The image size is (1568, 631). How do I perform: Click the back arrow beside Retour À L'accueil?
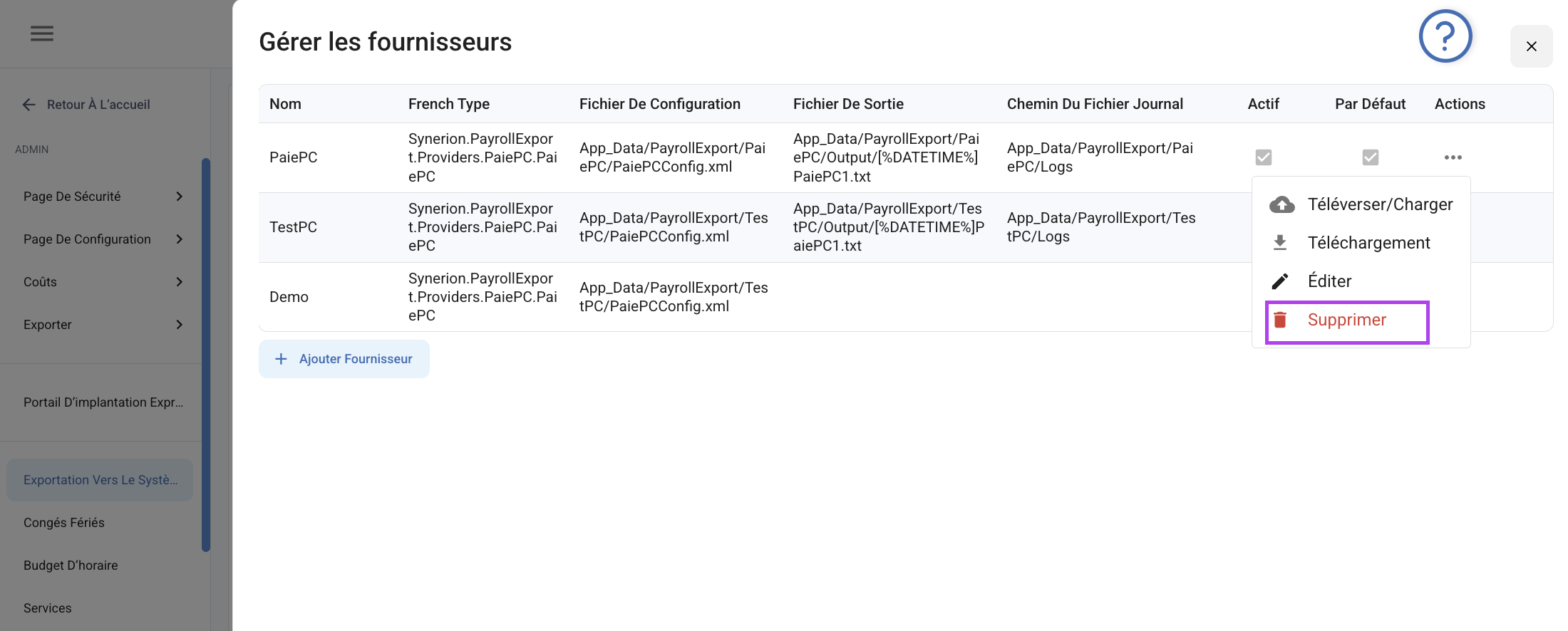tap(29, 105)
